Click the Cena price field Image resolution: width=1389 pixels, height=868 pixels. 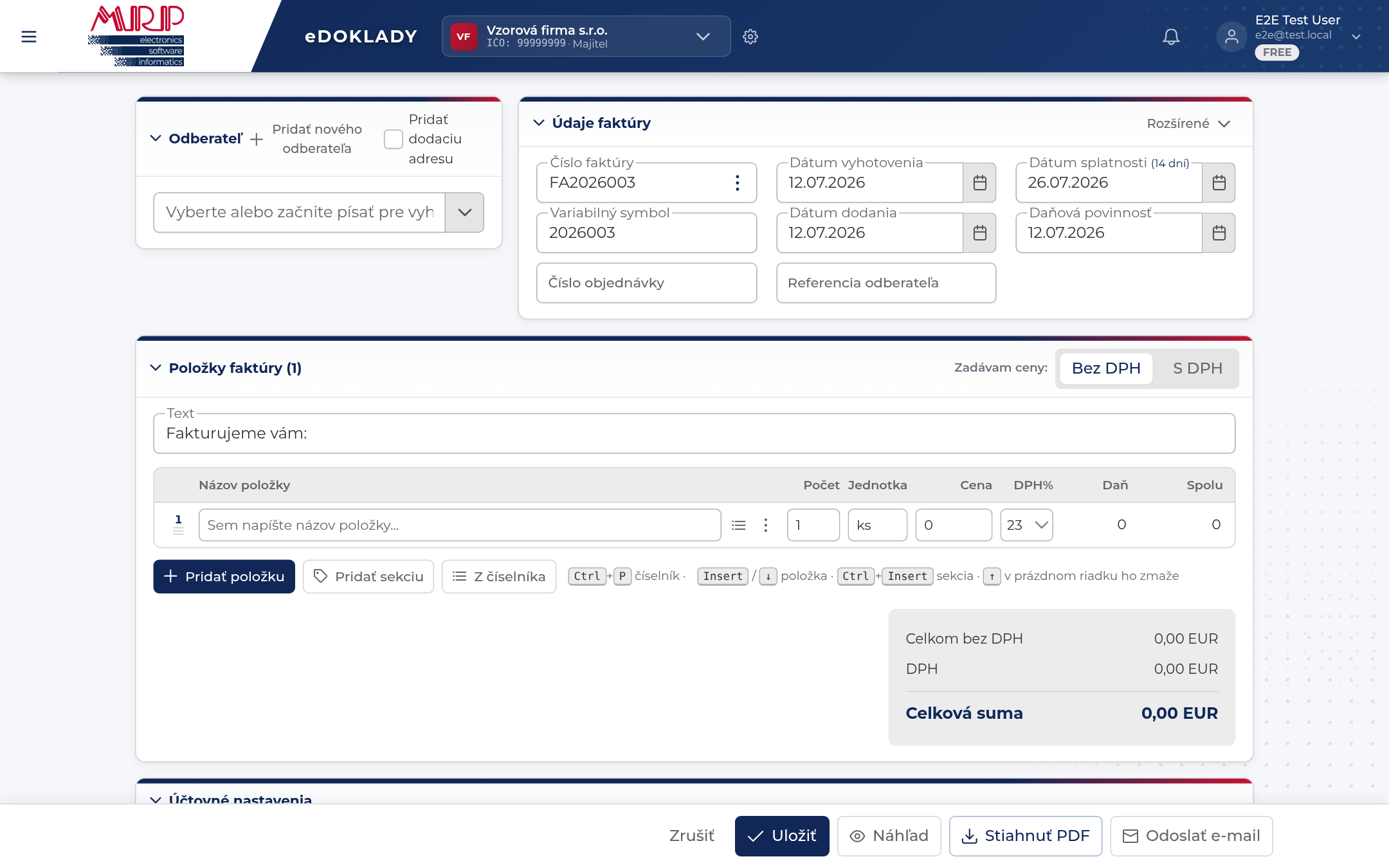954,525
